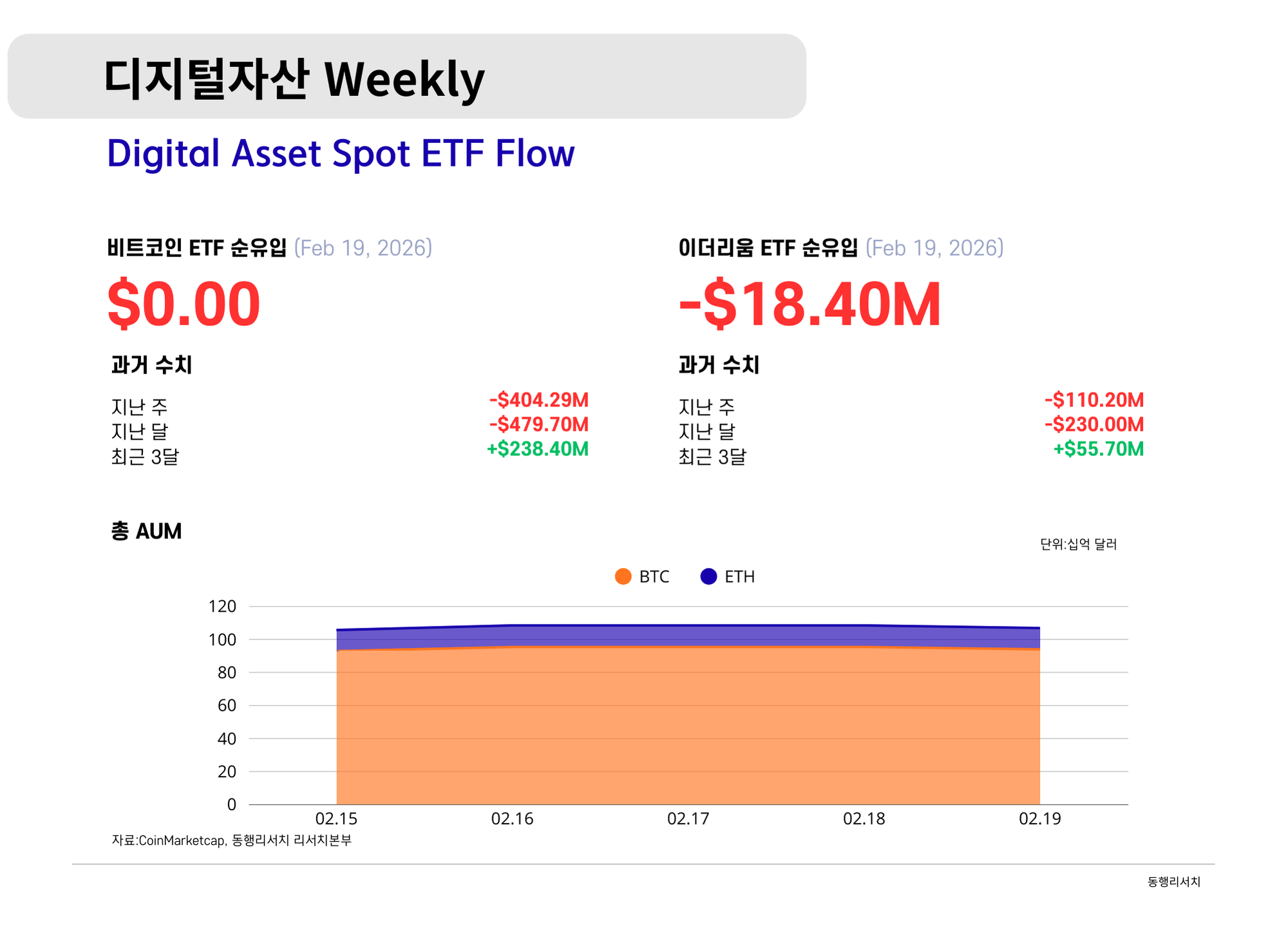Click the 총 AUM chart heading
Screen dimensions: 1288x926
pyautogui.click(x=146, y=531)
